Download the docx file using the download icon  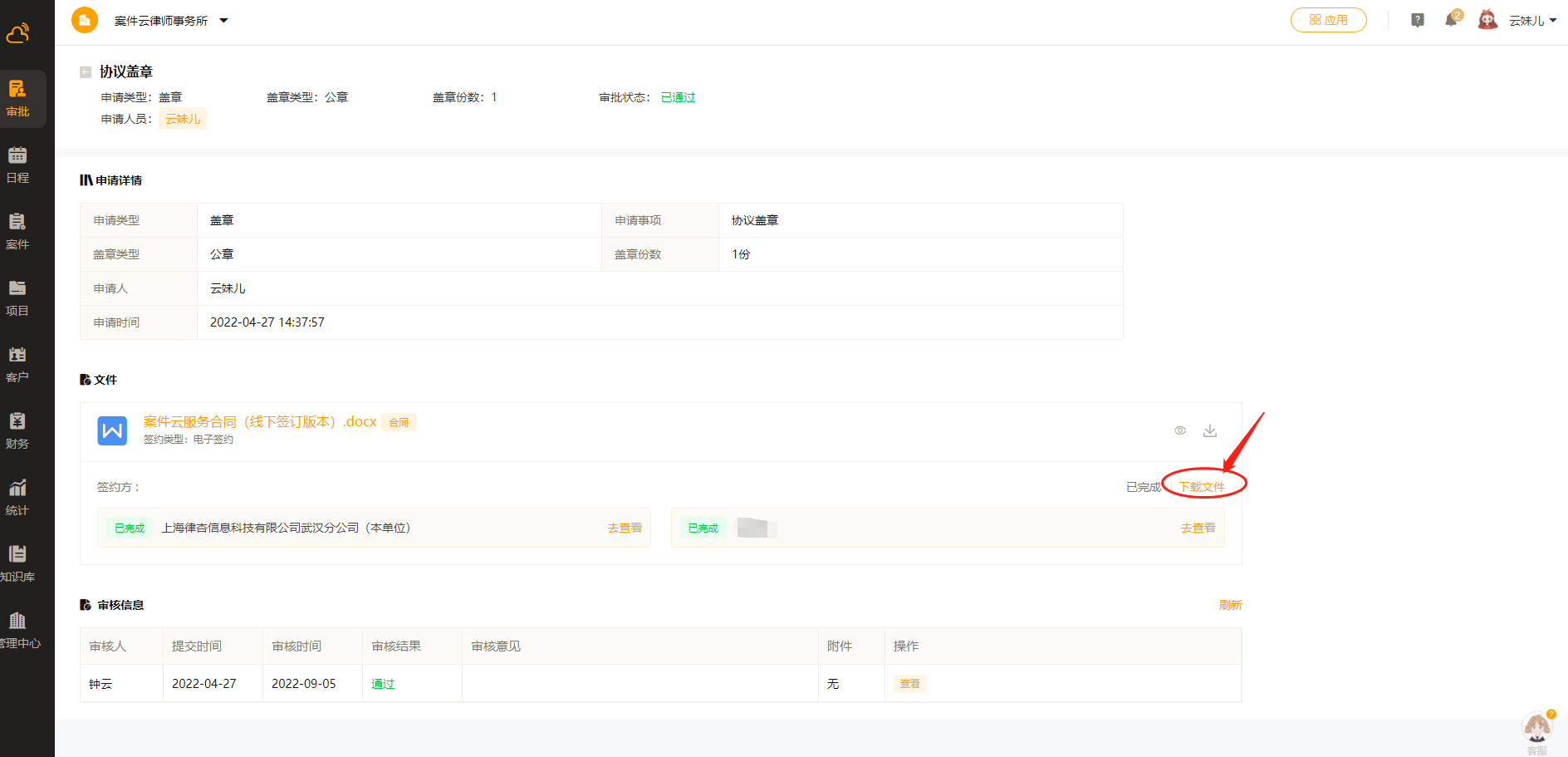point(1210,430)
